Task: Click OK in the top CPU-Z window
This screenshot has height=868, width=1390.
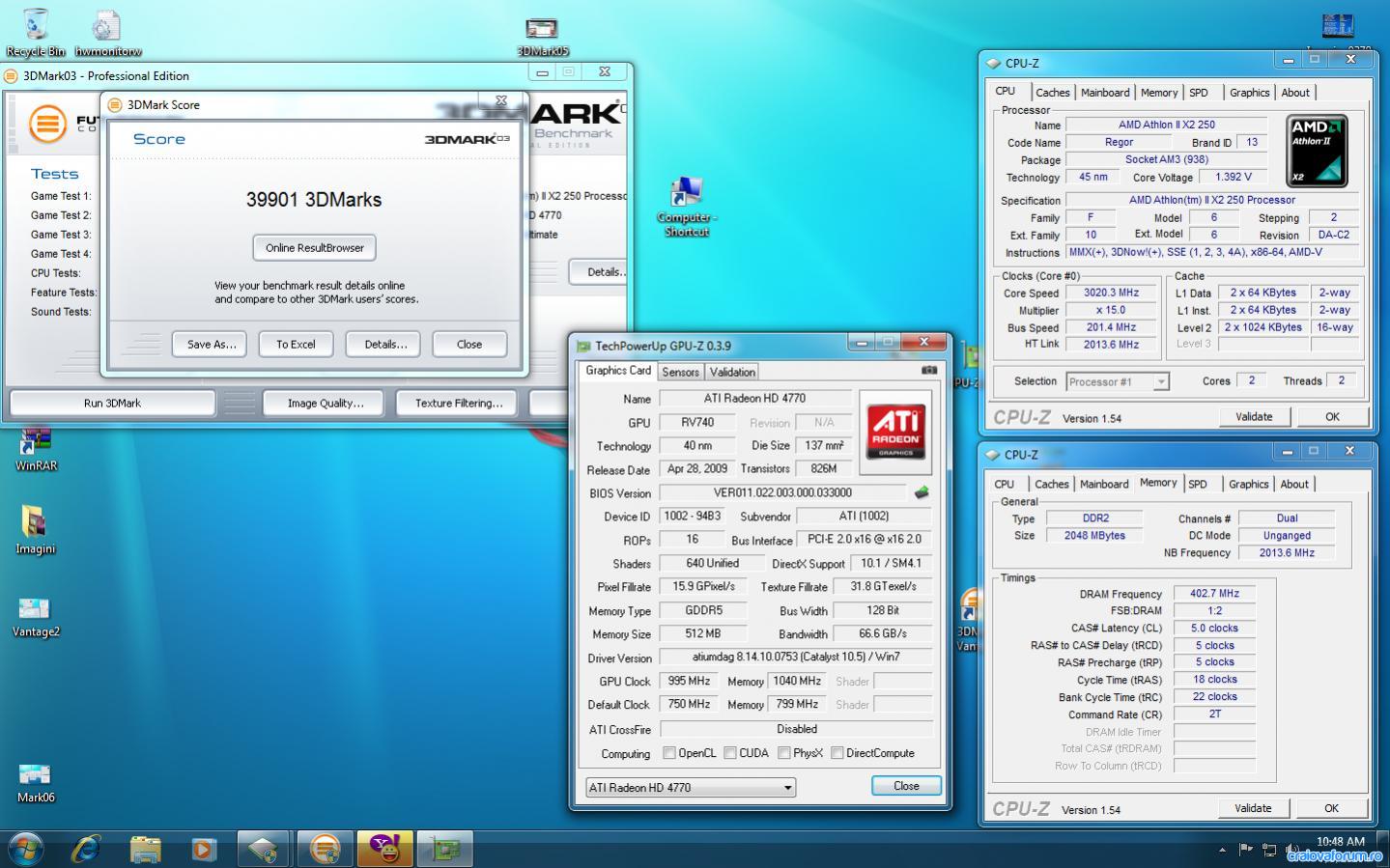Action: click(x=1332, y=416)
